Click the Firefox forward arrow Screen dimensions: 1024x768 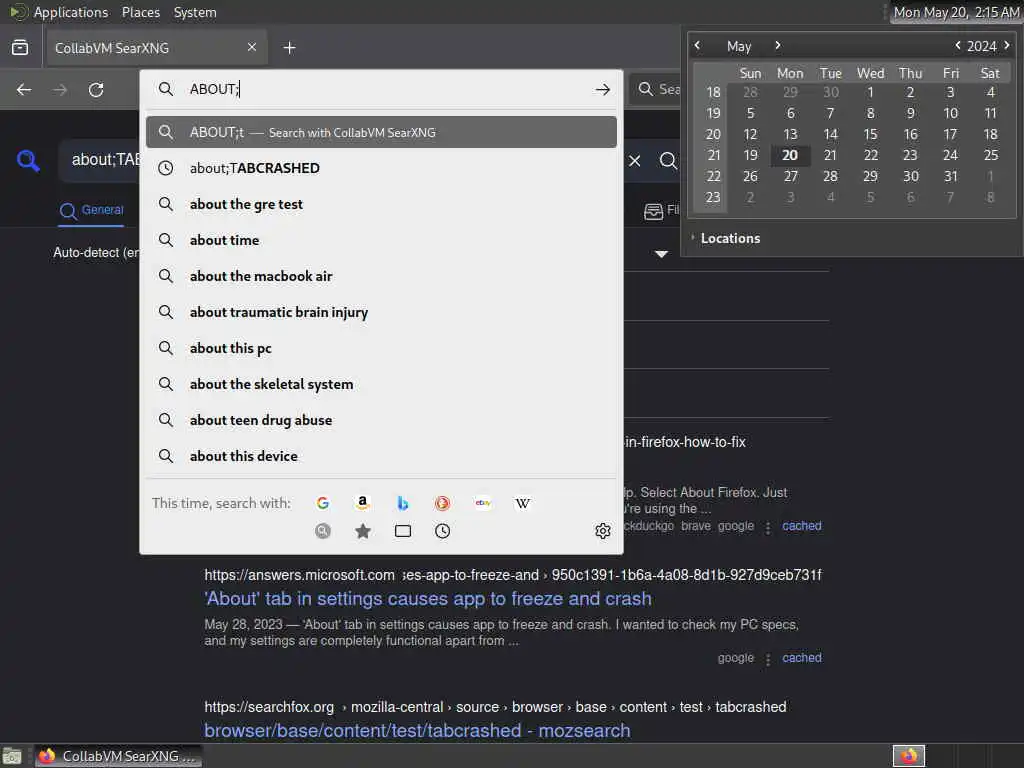[x=60, y=89]
